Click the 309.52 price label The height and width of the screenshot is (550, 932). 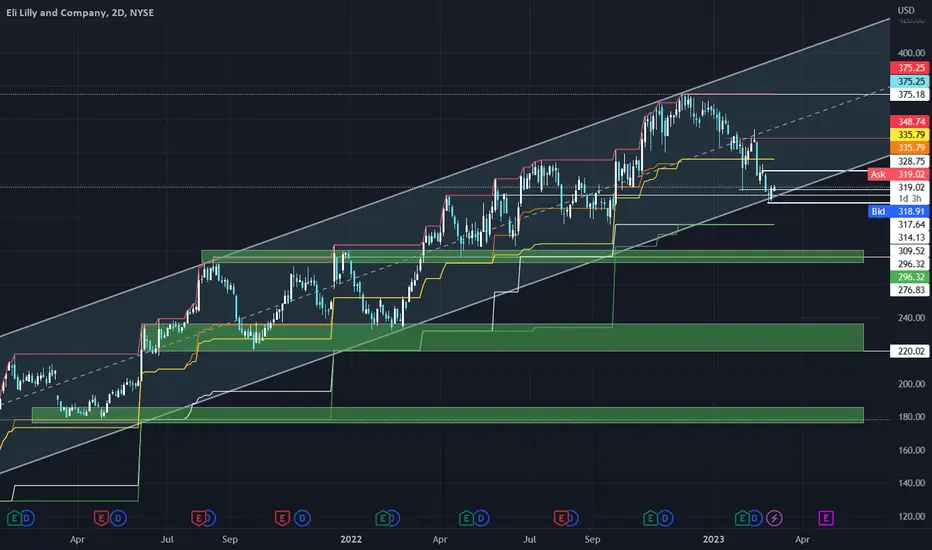click(909, 251)
